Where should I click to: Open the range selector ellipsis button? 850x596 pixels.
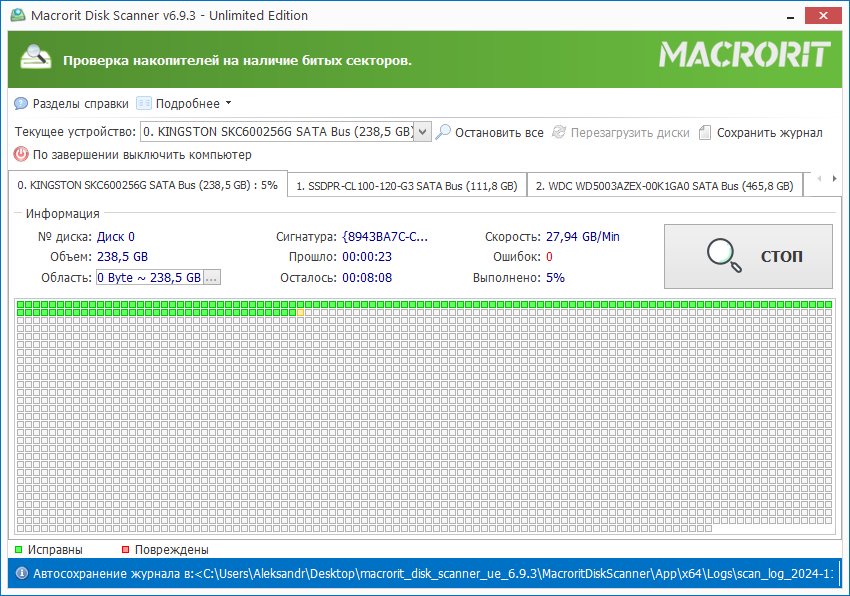[x=211, y=278]
